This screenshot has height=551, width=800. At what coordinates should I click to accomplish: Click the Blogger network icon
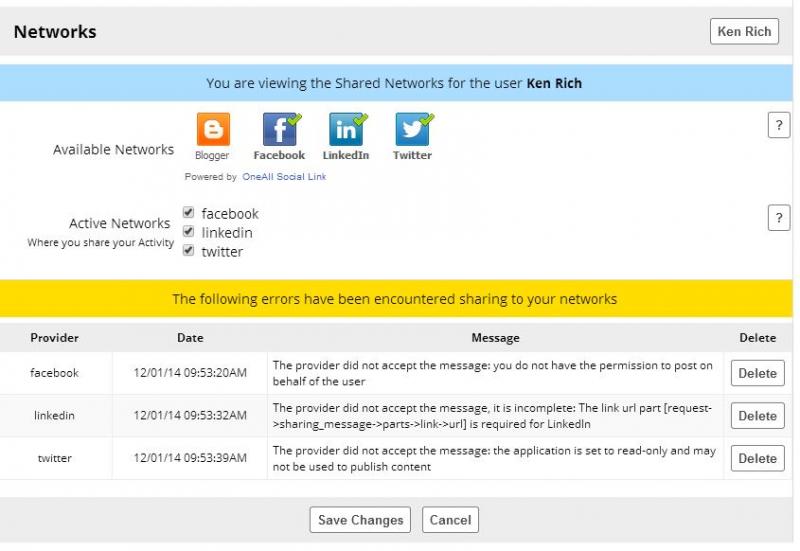[212, 130]
